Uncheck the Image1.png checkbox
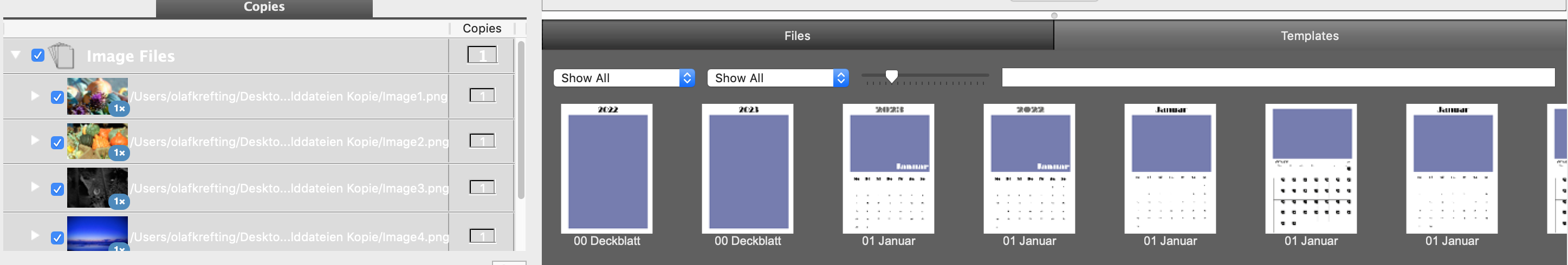 (x=57, y=97)
